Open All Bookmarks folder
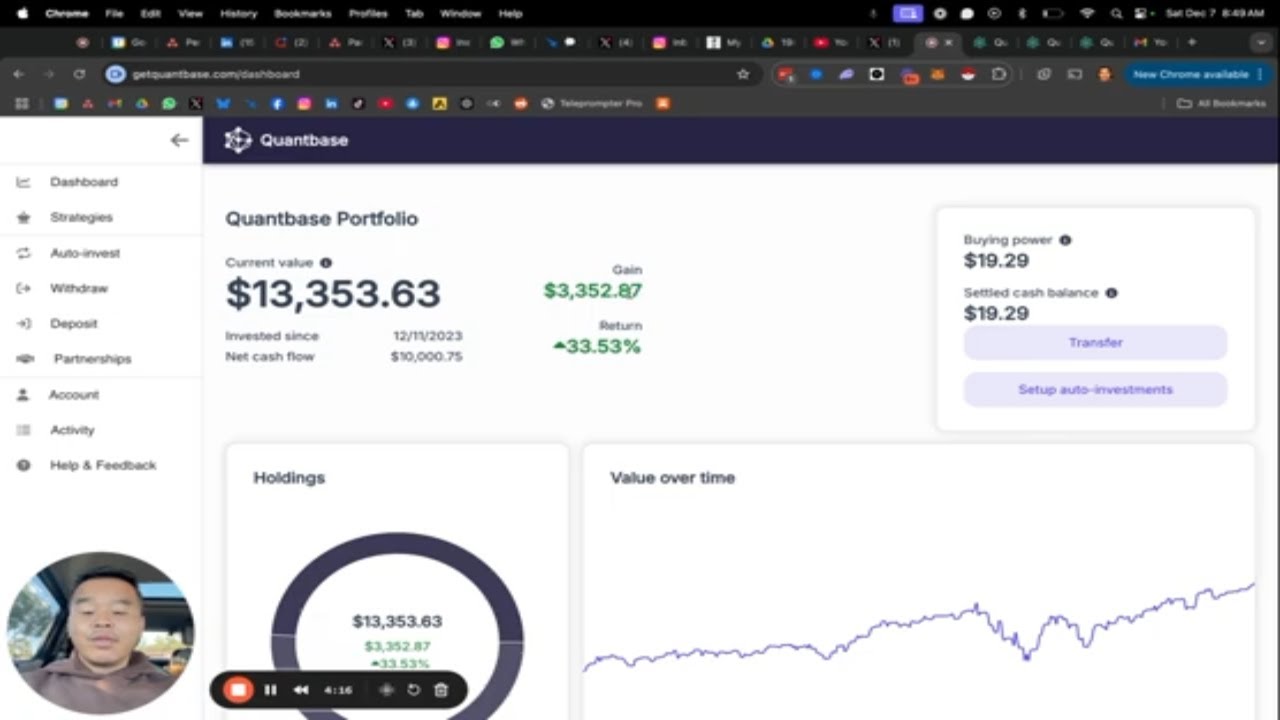Viewport: 1280px width, 720px height. pos(1221,103)
